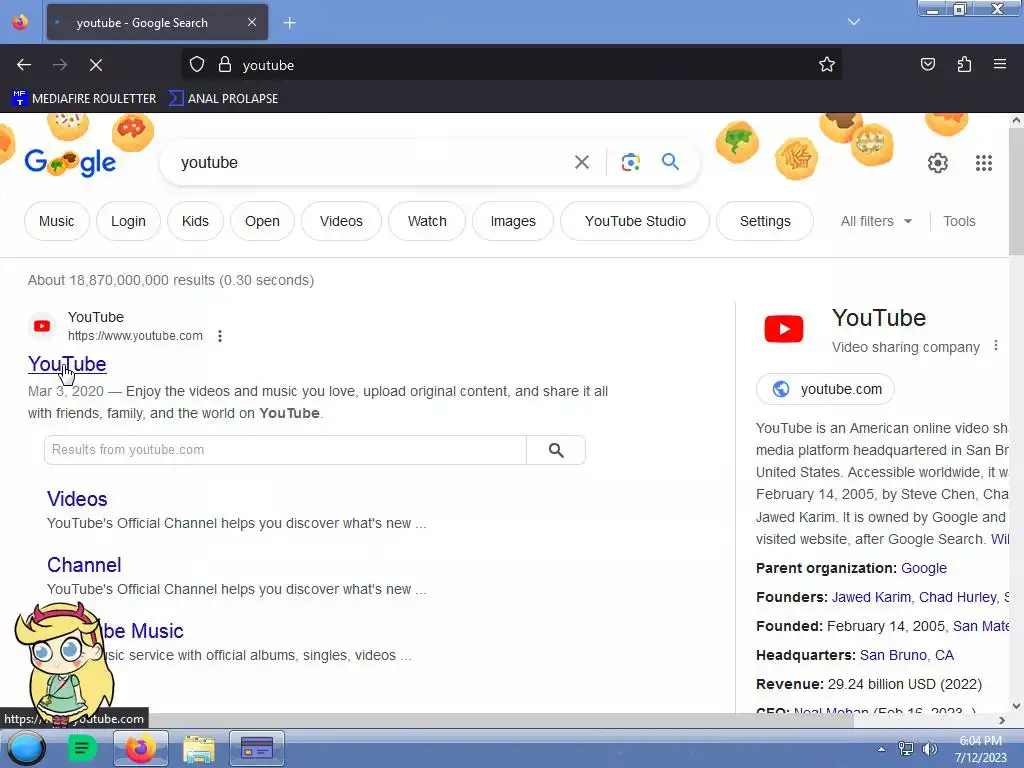This screenshot has height=768, width=1024.
Task: Open Google quick settings gear
Action: [938, 163]
